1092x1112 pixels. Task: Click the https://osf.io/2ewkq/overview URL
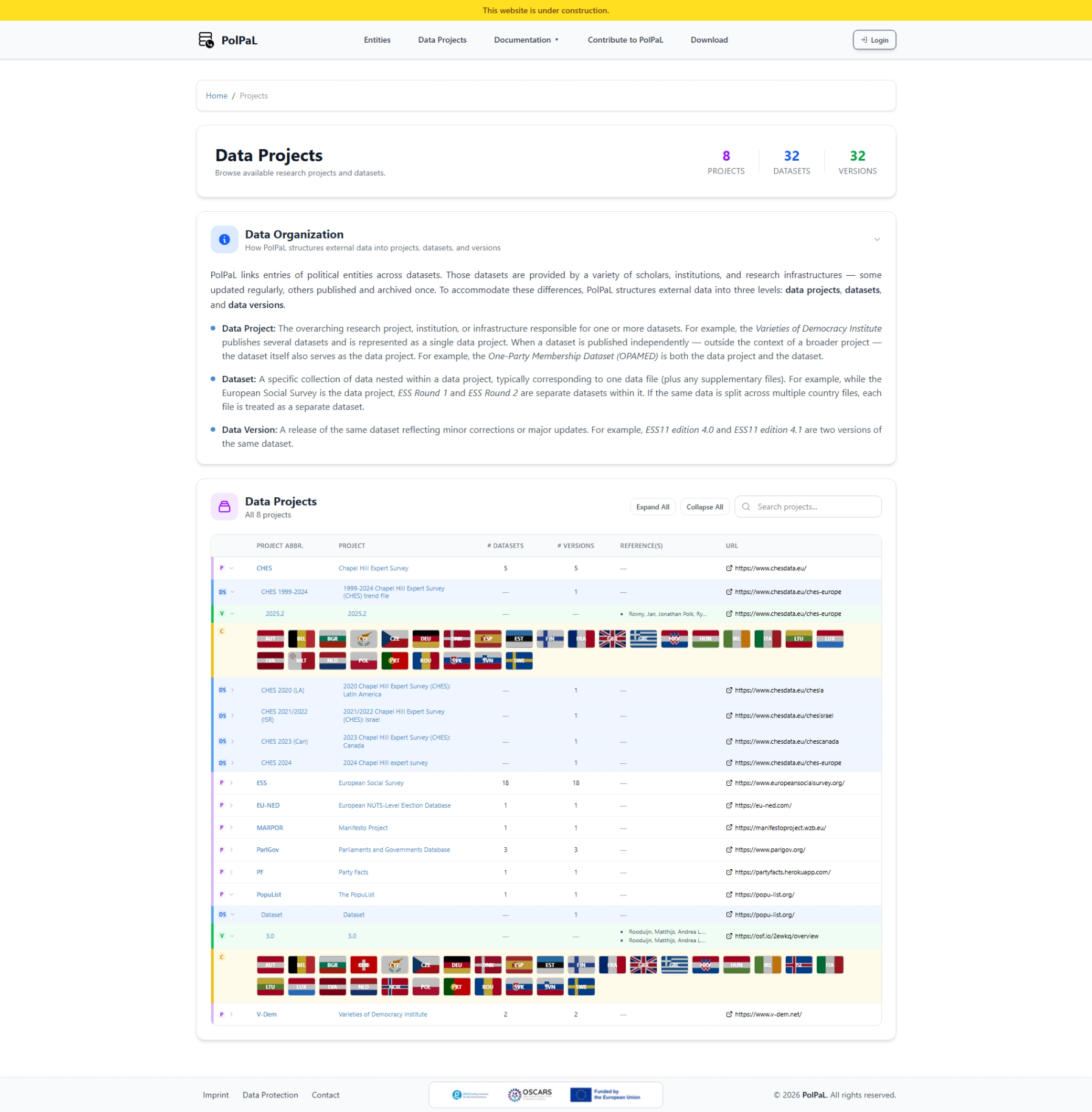[x=776, y=936]
